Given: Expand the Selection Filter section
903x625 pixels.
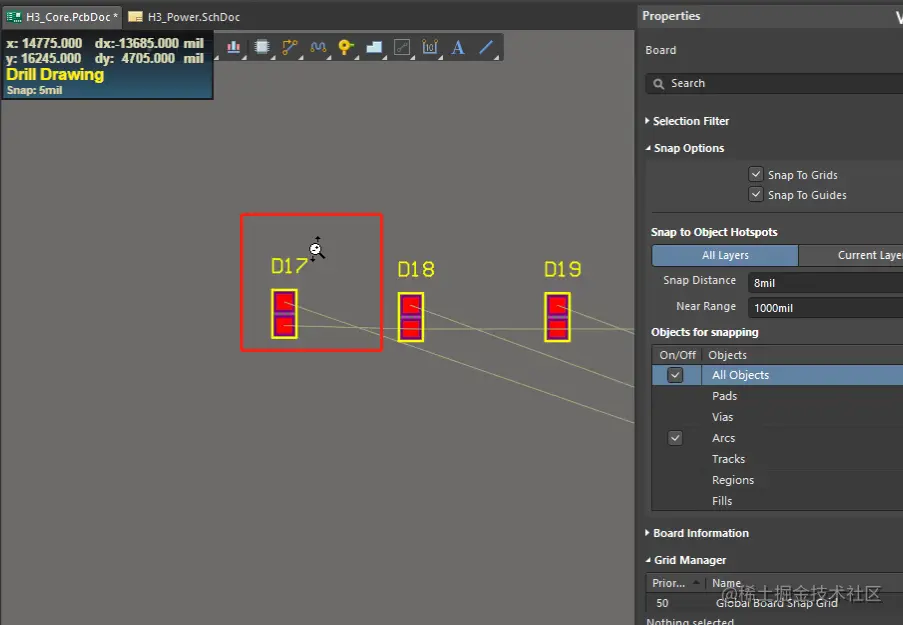Looking at the screenshot, I should click(647, 121).
